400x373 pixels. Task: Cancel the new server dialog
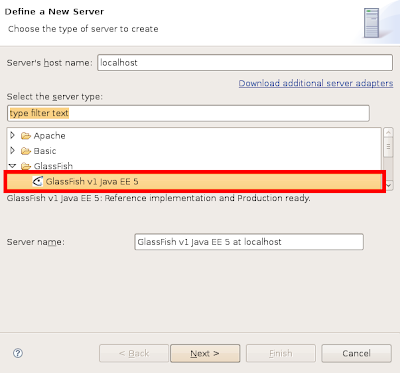click(x=356, y=353)
